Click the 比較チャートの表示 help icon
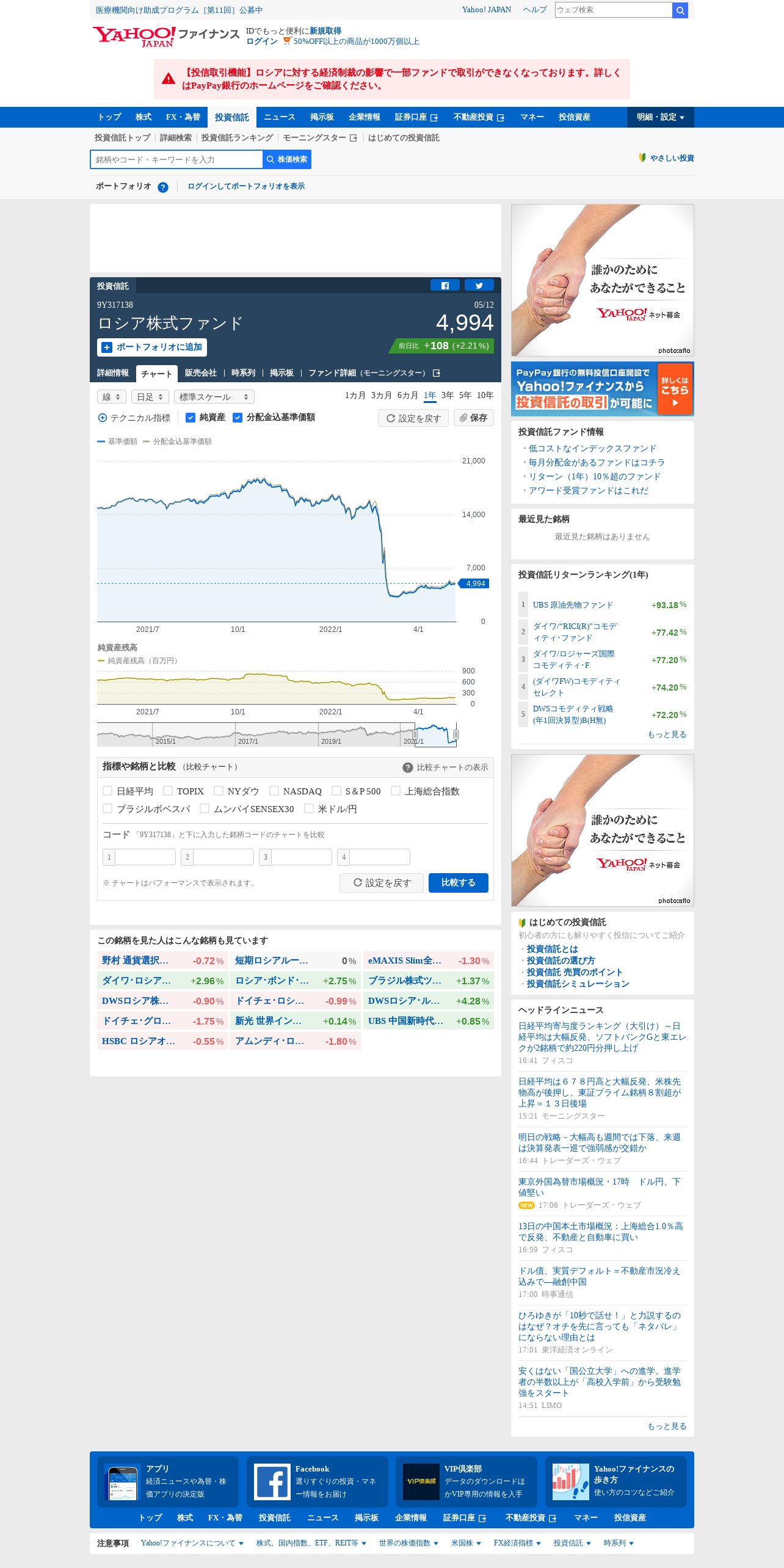The image size is (784, 1568). point(408,768)
